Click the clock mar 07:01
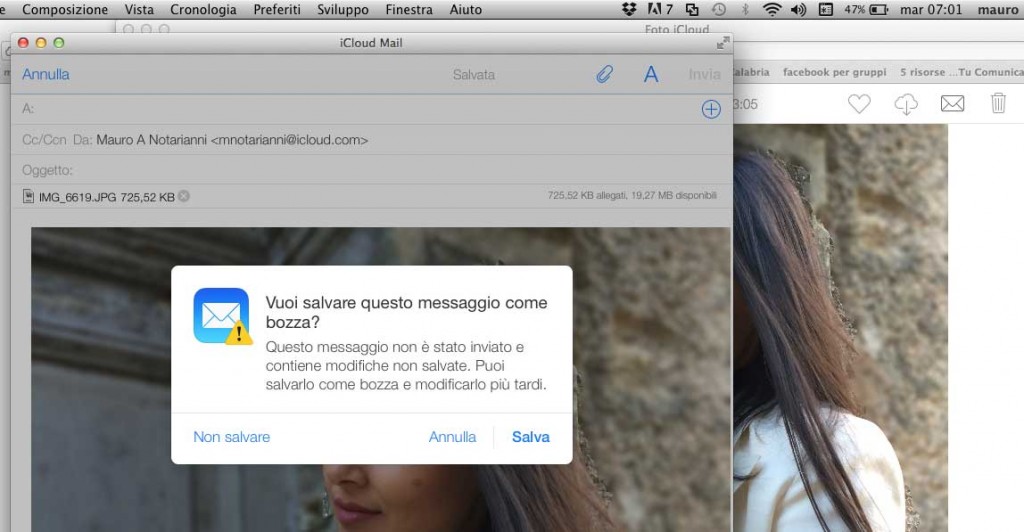 931,9
